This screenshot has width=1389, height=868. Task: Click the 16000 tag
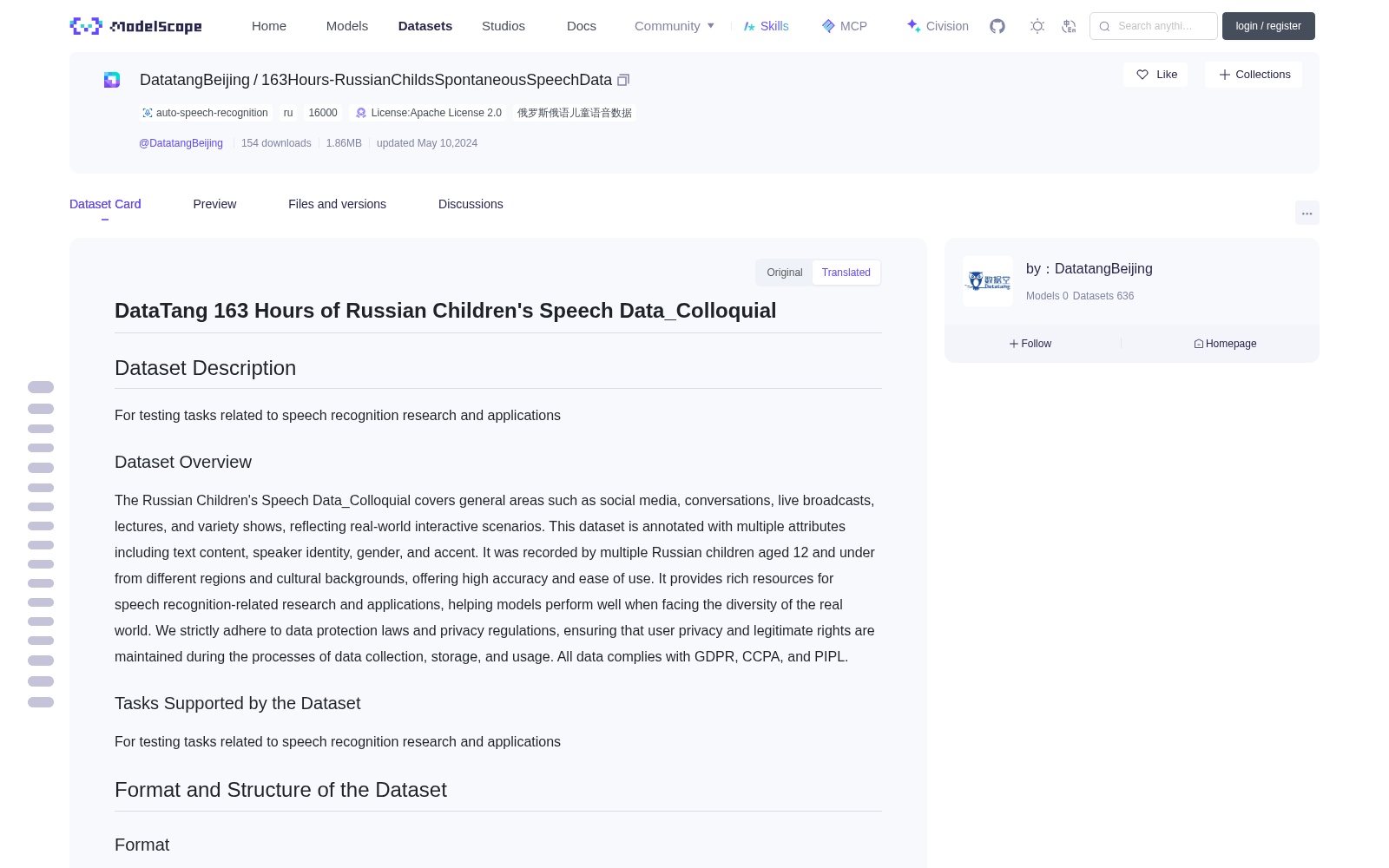pyautogui.click(x=323, y=113)
